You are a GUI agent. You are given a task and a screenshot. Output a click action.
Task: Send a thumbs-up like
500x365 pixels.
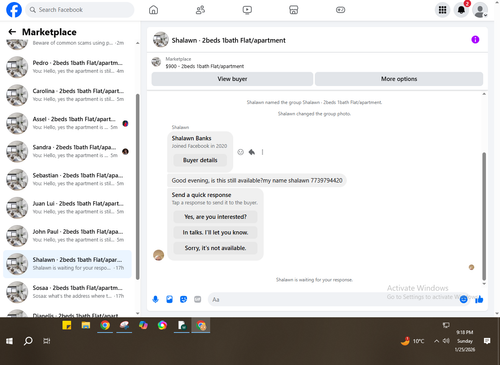pos(479,299)
